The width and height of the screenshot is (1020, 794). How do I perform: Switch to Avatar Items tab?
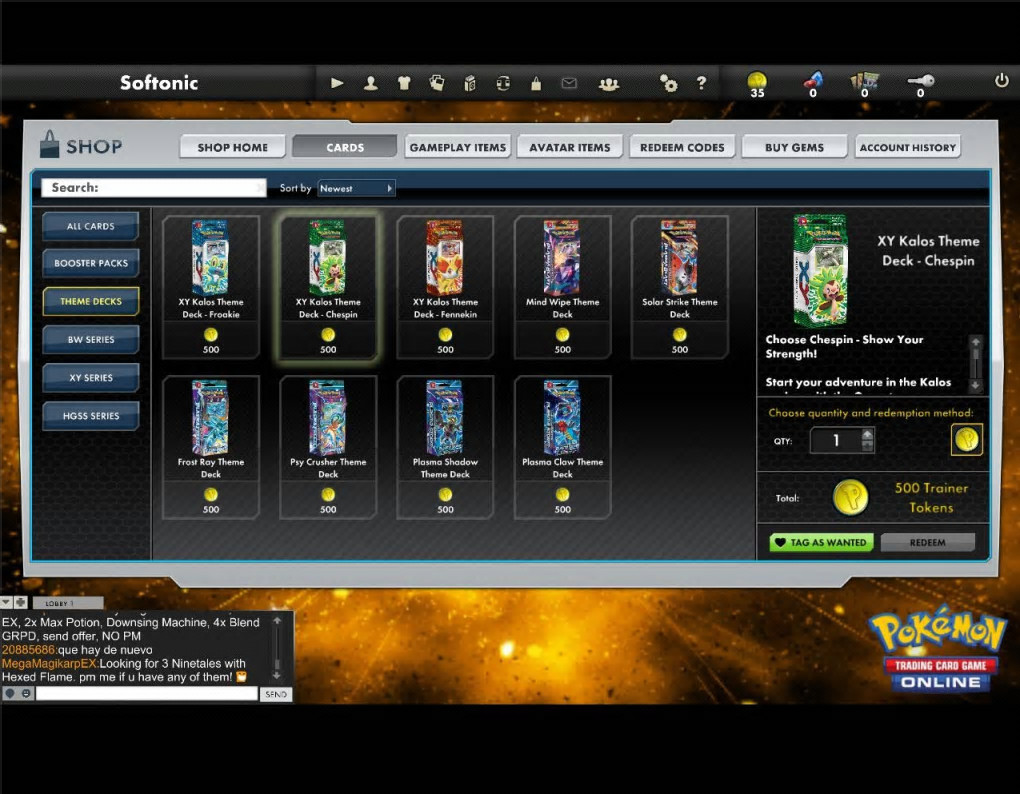(570, 147)
